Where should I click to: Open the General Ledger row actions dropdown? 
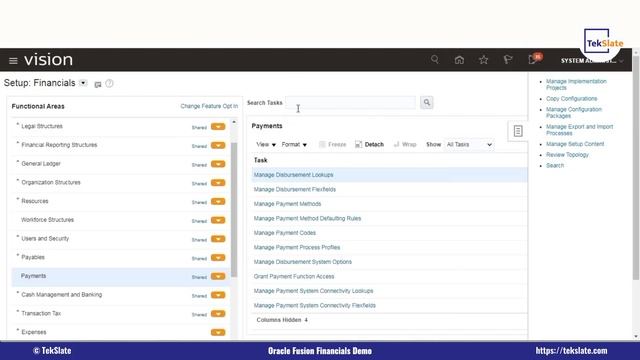coord(218,164)
